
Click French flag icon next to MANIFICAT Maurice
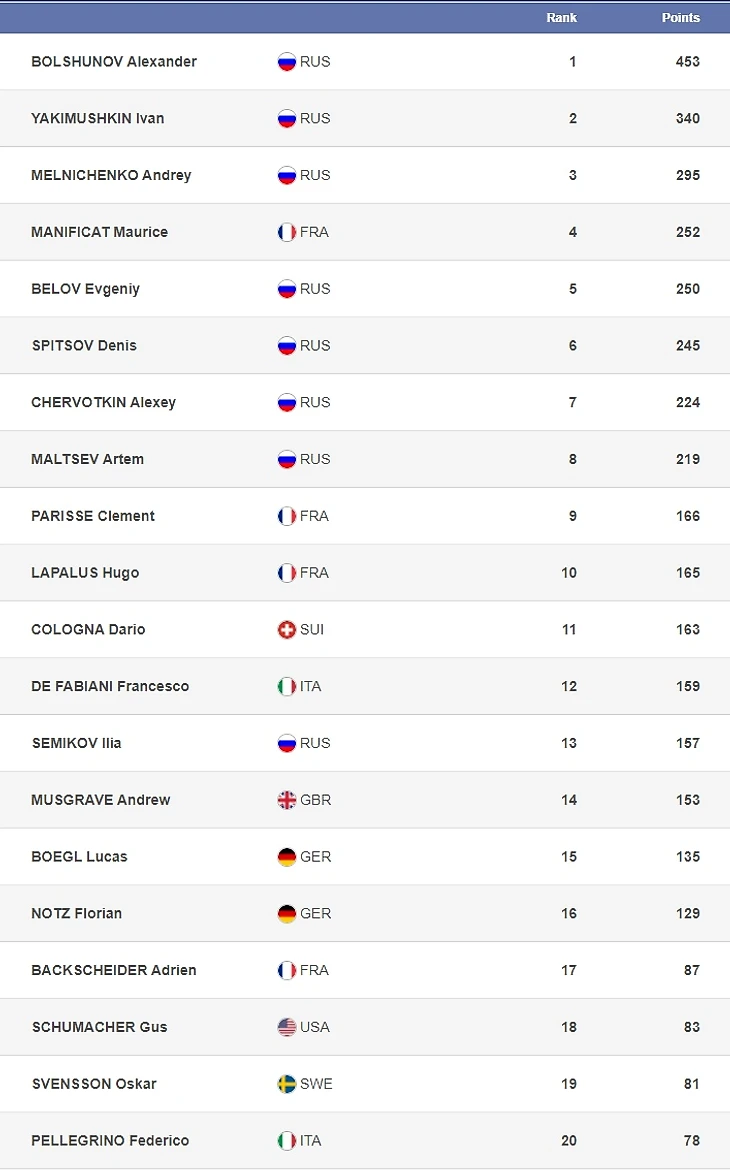coord(287,232)
